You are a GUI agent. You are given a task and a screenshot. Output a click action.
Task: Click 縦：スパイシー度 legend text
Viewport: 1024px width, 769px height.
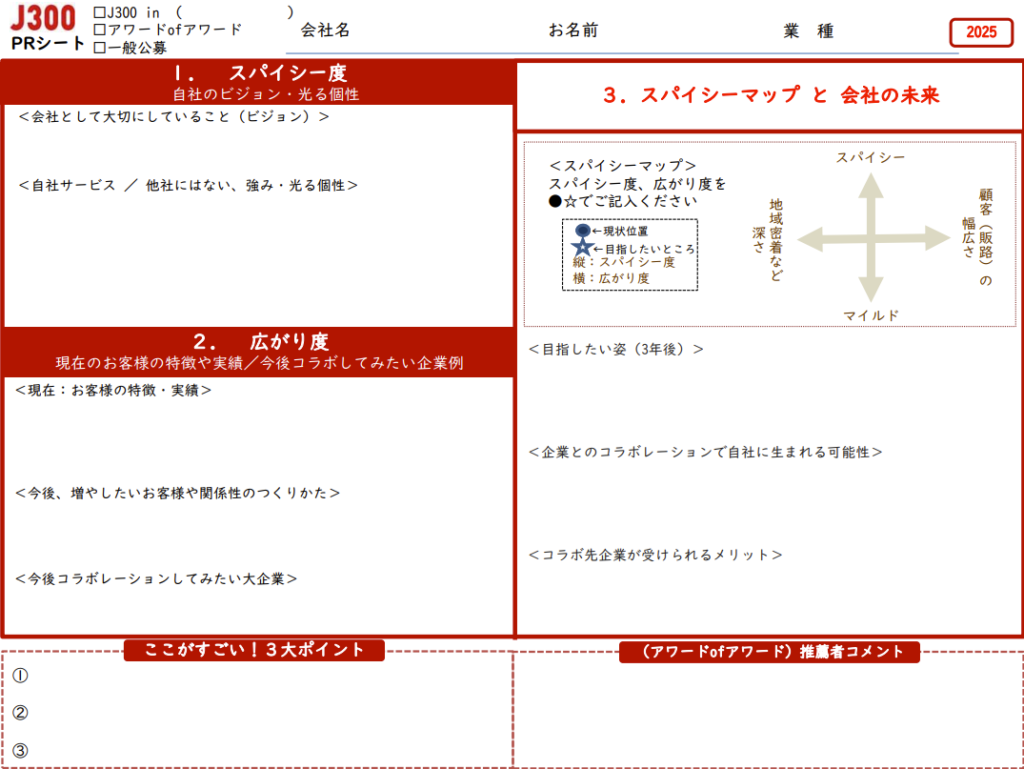pos(624,262)
